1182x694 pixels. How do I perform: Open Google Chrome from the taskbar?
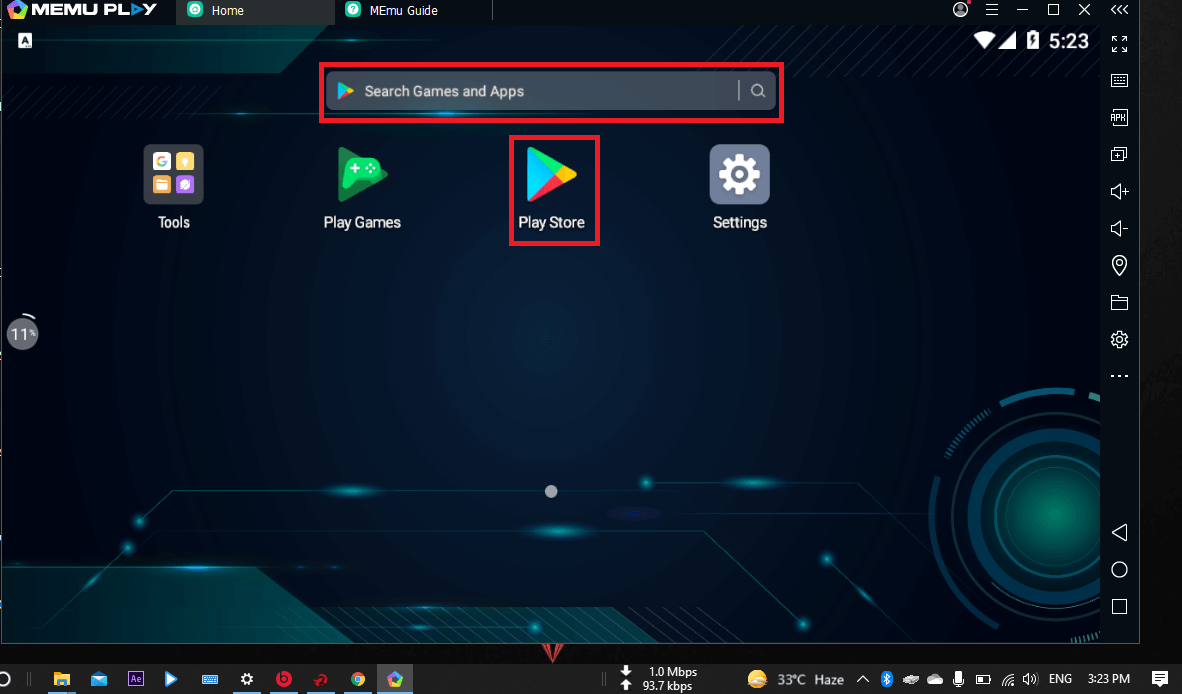pos(358,679)
